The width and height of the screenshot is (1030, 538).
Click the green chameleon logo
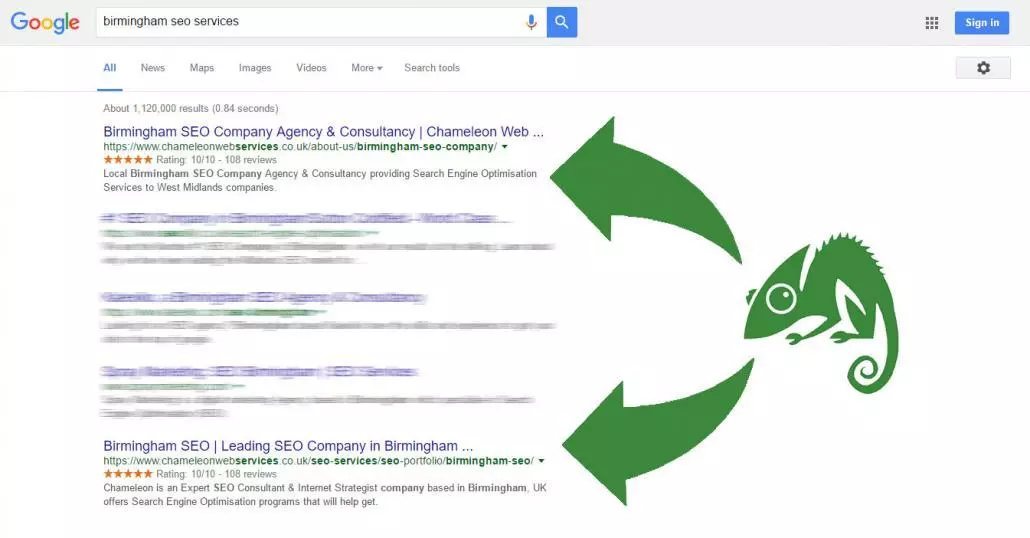click(x=821, y=313)
